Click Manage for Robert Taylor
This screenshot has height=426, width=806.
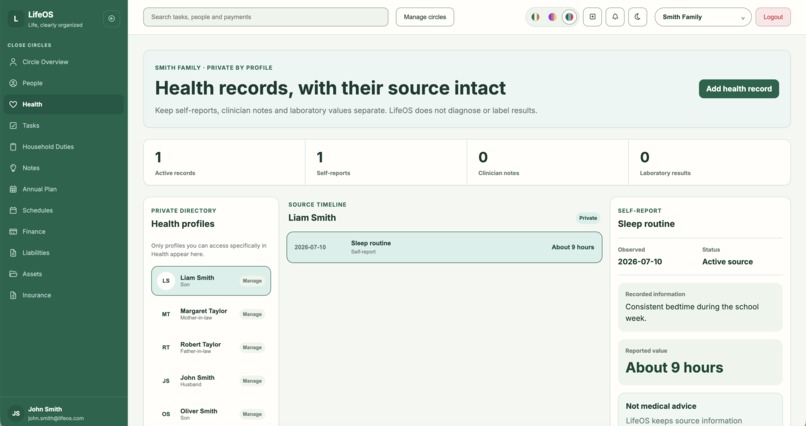coord(252,347)
